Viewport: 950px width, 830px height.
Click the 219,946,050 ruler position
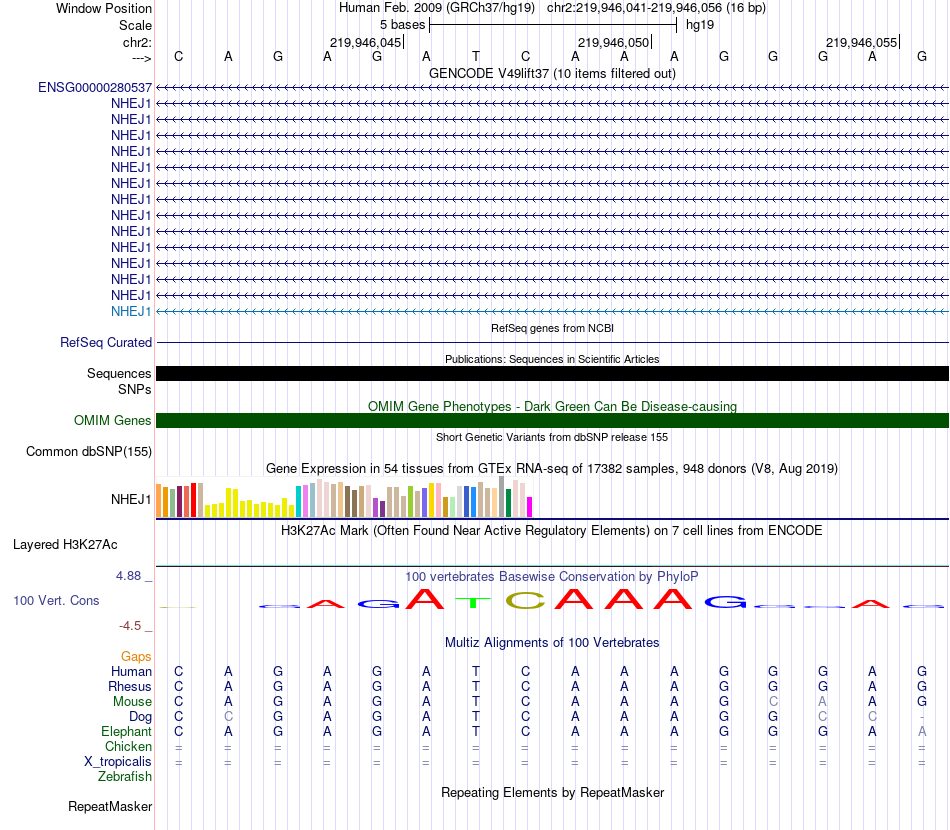(614, 42)
